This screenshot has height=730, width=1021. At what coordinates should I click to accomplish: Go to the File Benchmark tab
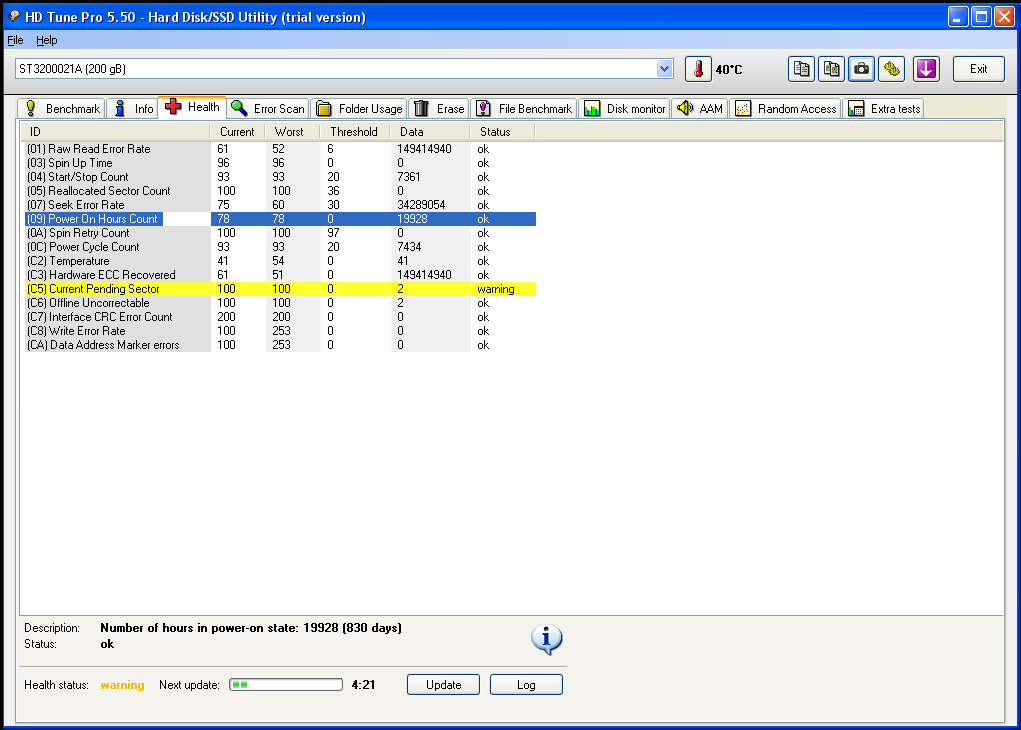click(x=524, y=109)
